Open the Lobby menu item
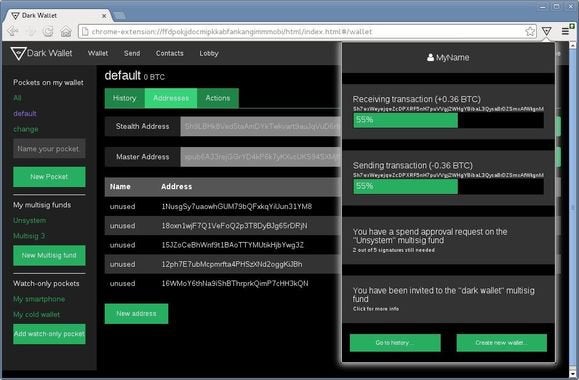This screenshot has height=380, width=579. [x=209, y=53]
